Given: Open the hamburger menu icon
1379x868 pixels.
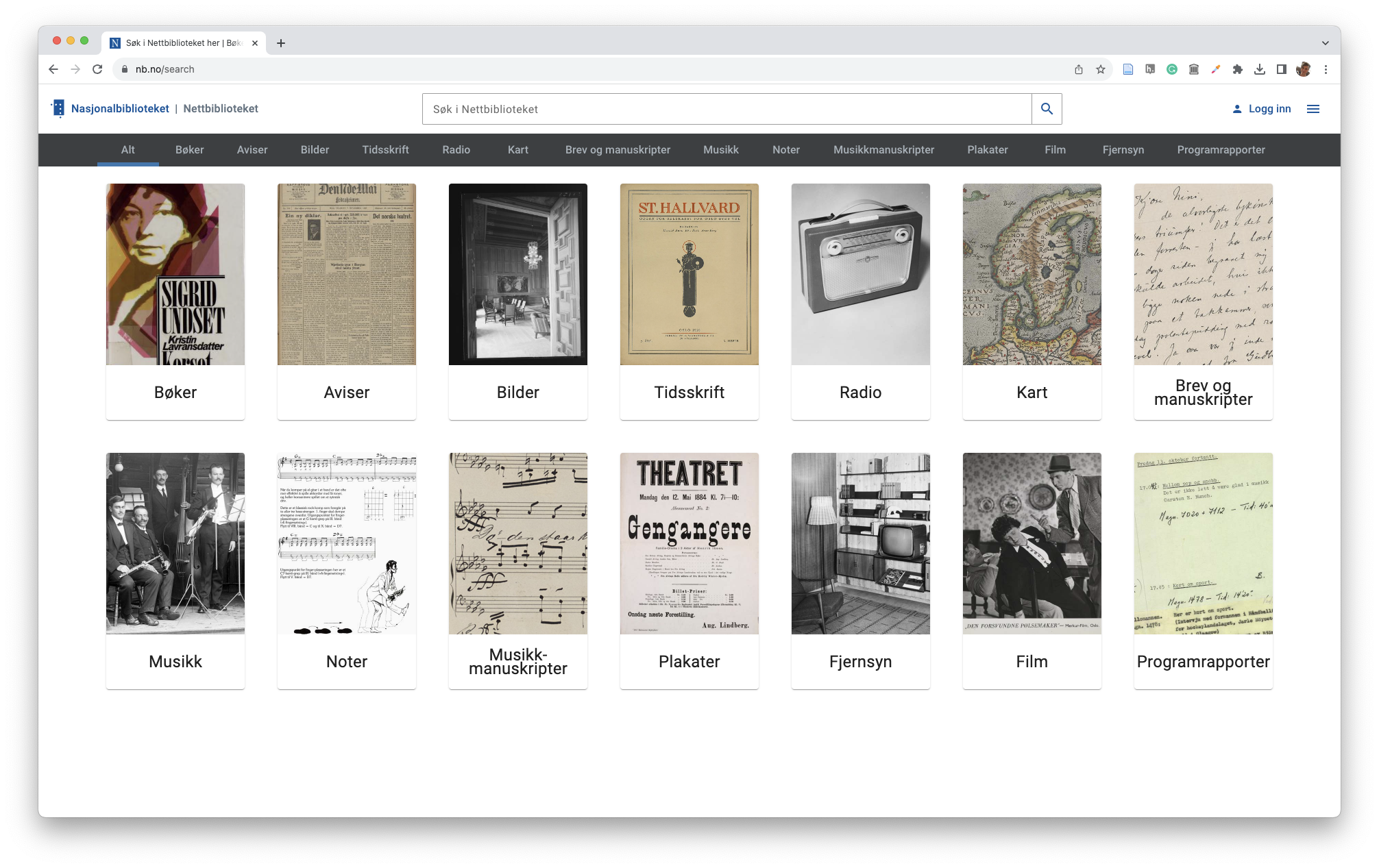Looking at the screenshot, I should (x=1313, y=109).
